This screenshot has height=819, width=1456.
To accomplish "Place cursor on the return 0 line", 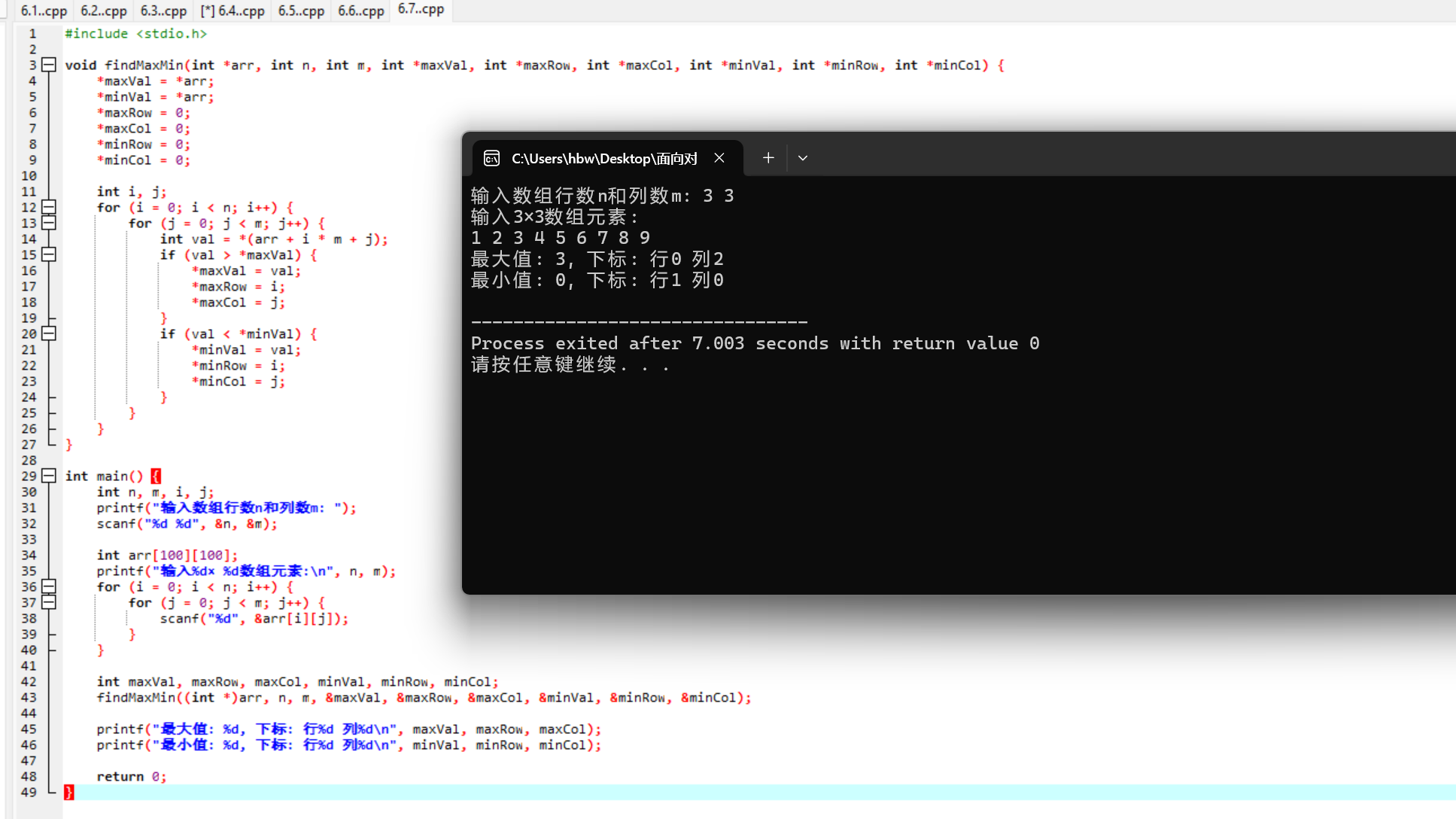I will [131, 776].
